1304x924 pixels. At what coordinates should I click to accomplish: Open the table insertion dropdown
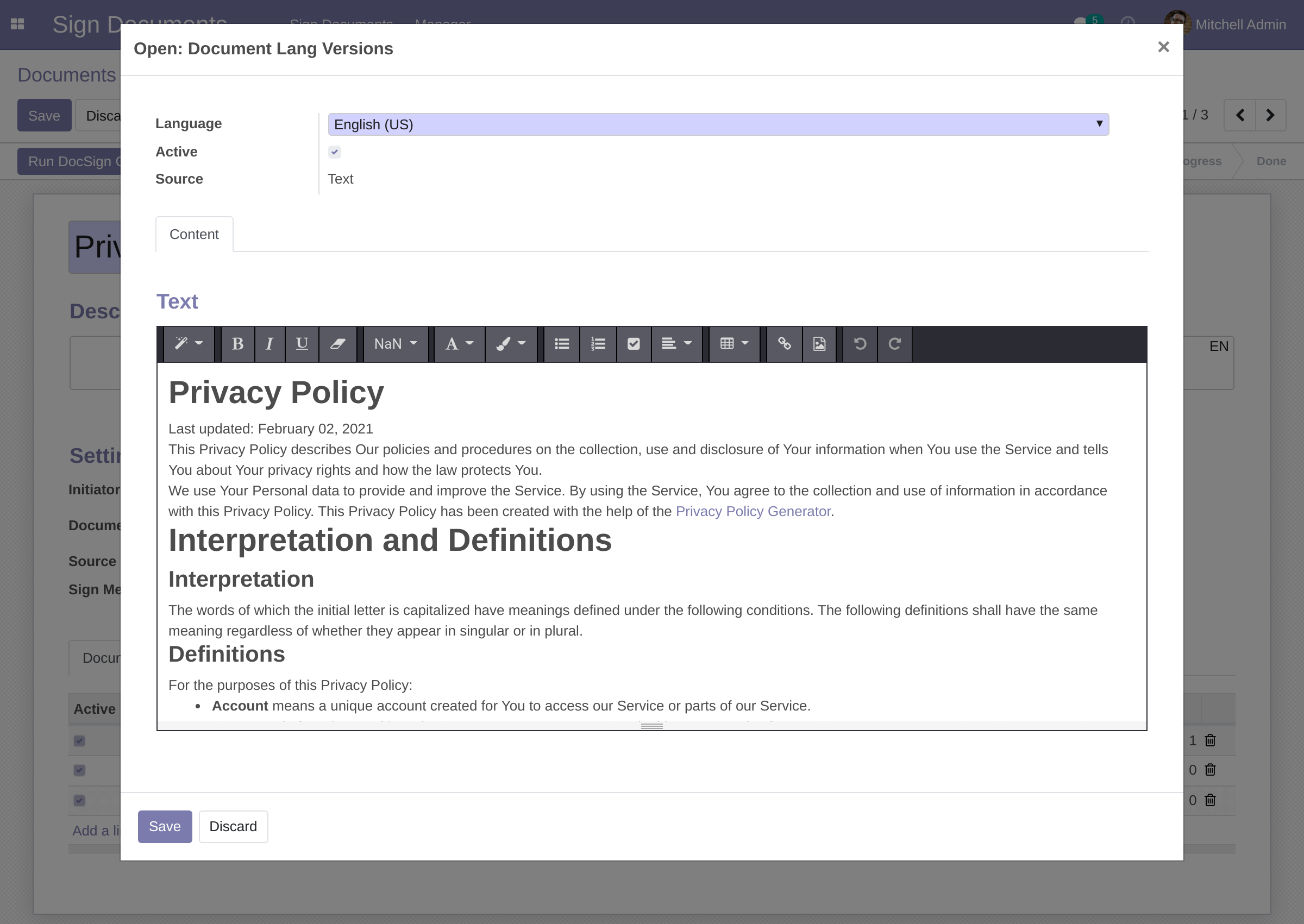pos(733,344)
